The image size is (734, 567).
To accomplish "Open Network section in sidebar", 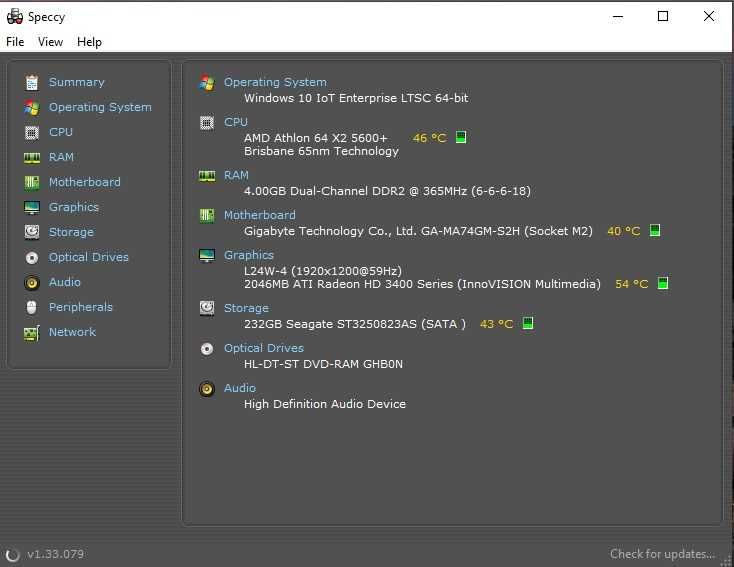I will coord(73,332).
